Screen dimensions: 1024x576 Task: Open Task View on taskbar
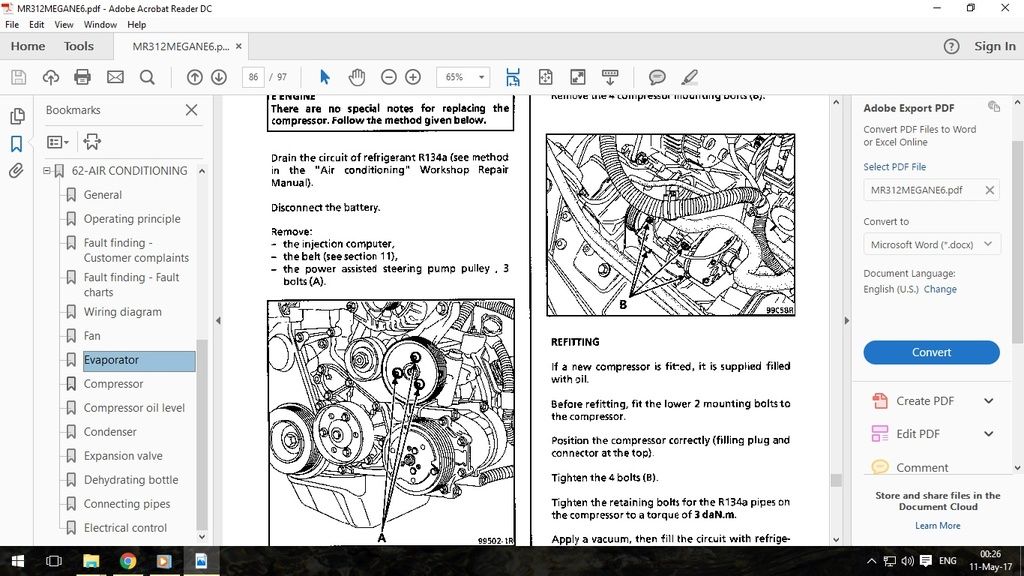(54, 561)
